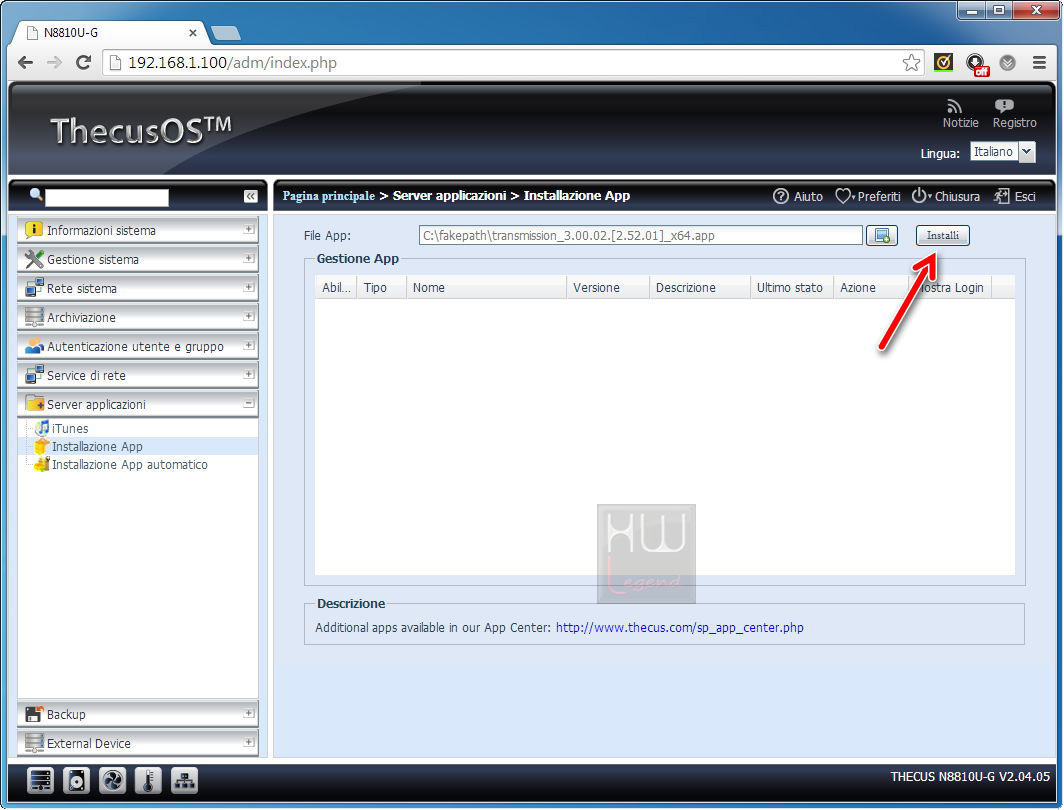
Task: Open the Lingua Italiano dropdown
Action: [1003, 152]
